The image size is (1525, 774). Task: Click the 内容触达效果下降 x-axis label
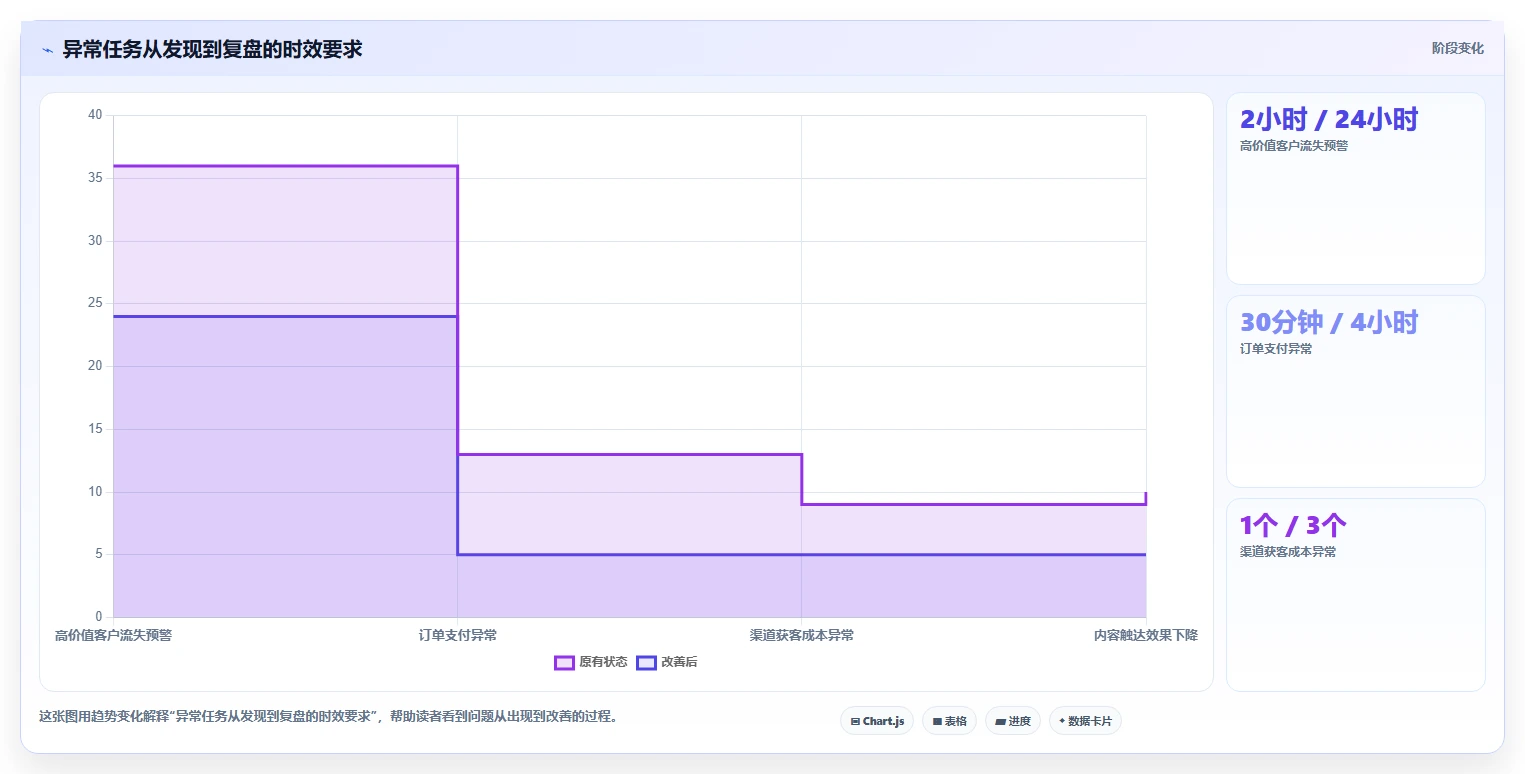coord(1146,635)
